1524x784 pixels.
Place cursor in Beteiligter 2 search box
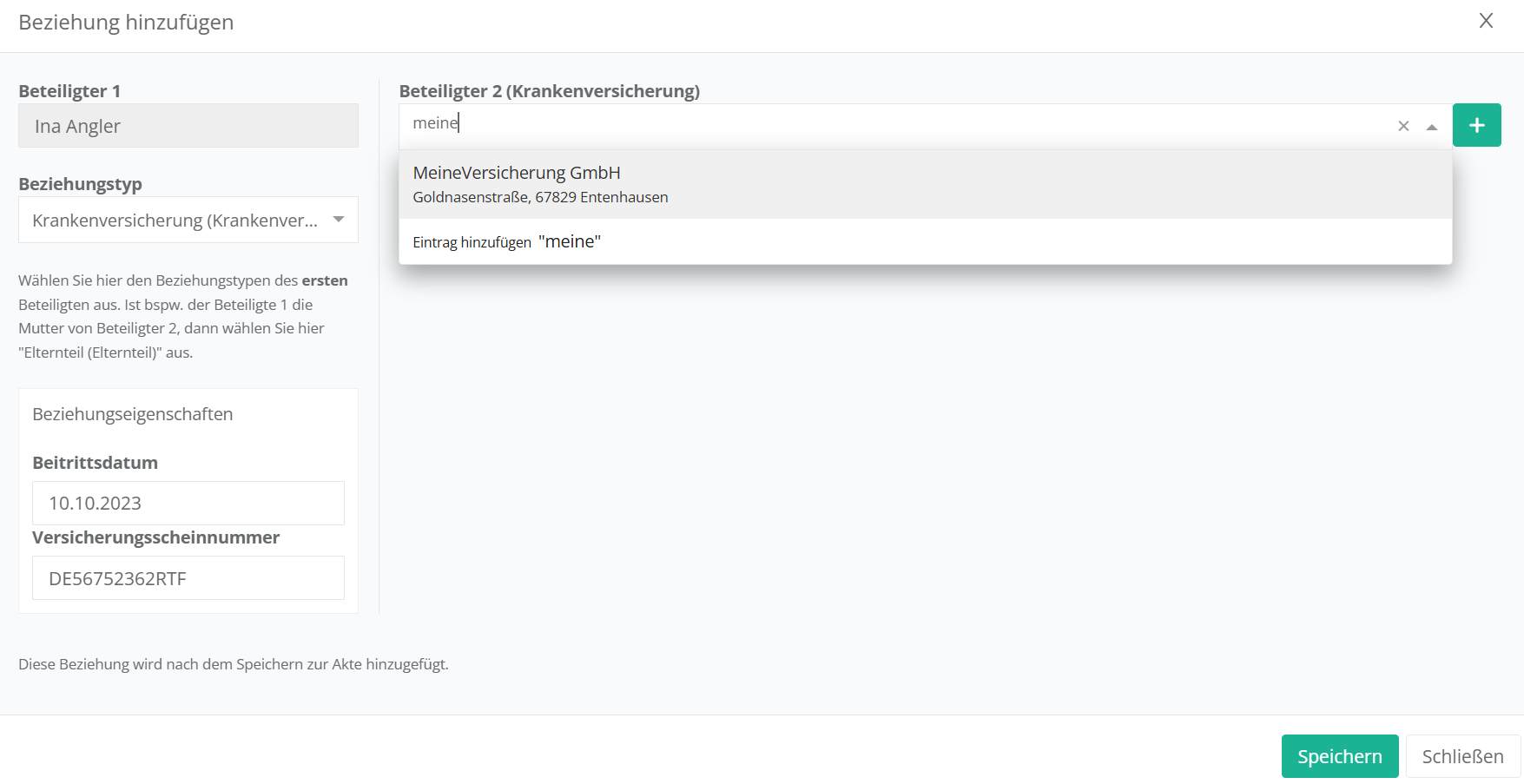894,124
